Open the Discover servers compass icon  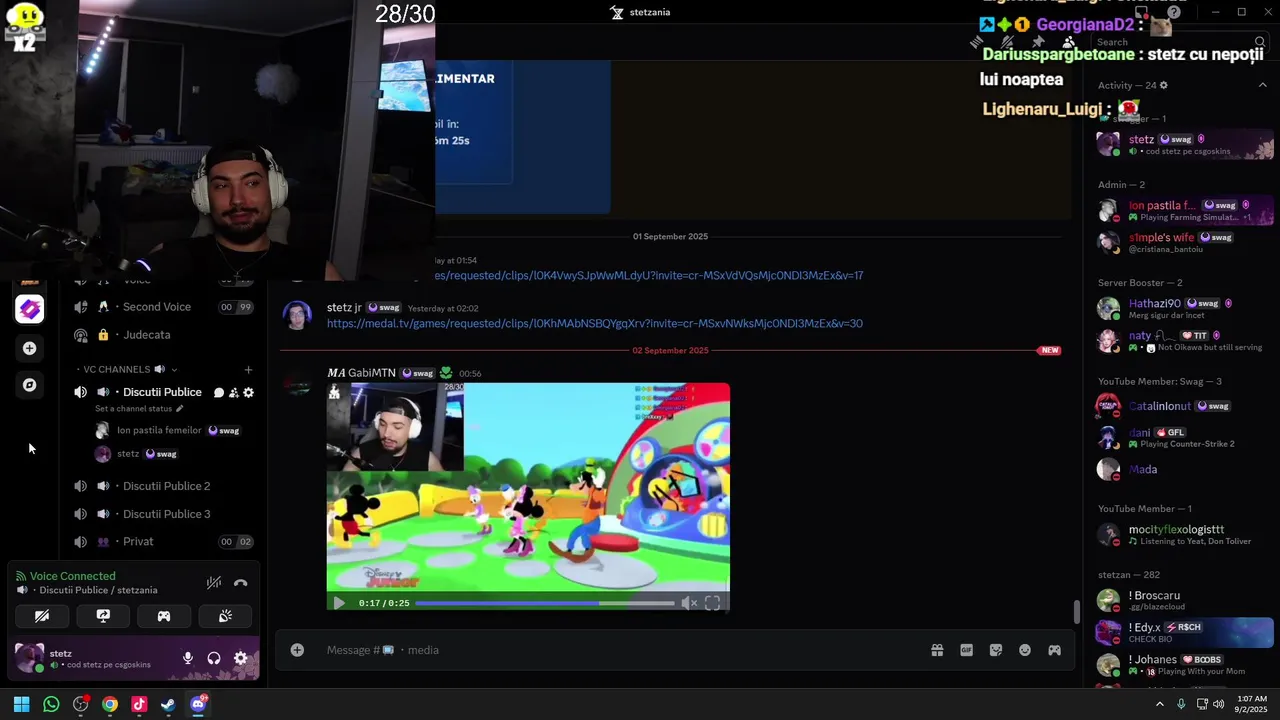click(29, 385)
